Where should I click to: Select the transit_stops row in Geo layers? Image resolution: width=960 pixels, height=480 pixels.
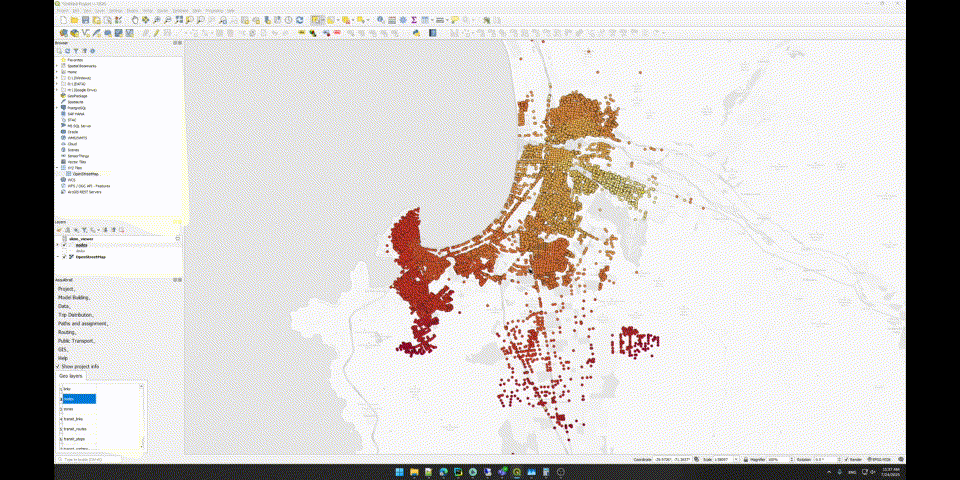pos(78,439)
